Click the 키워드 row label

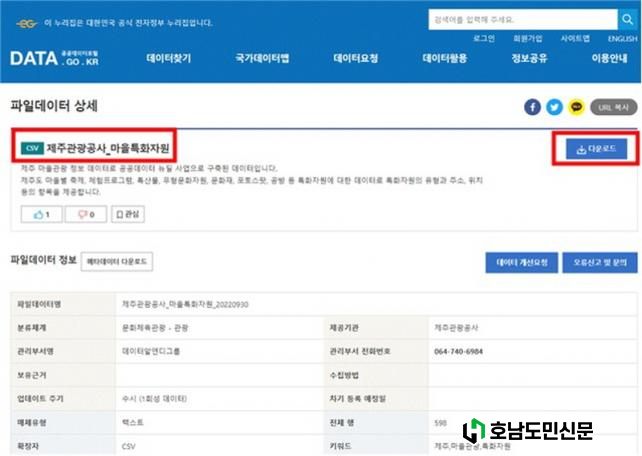click(340, 446)
